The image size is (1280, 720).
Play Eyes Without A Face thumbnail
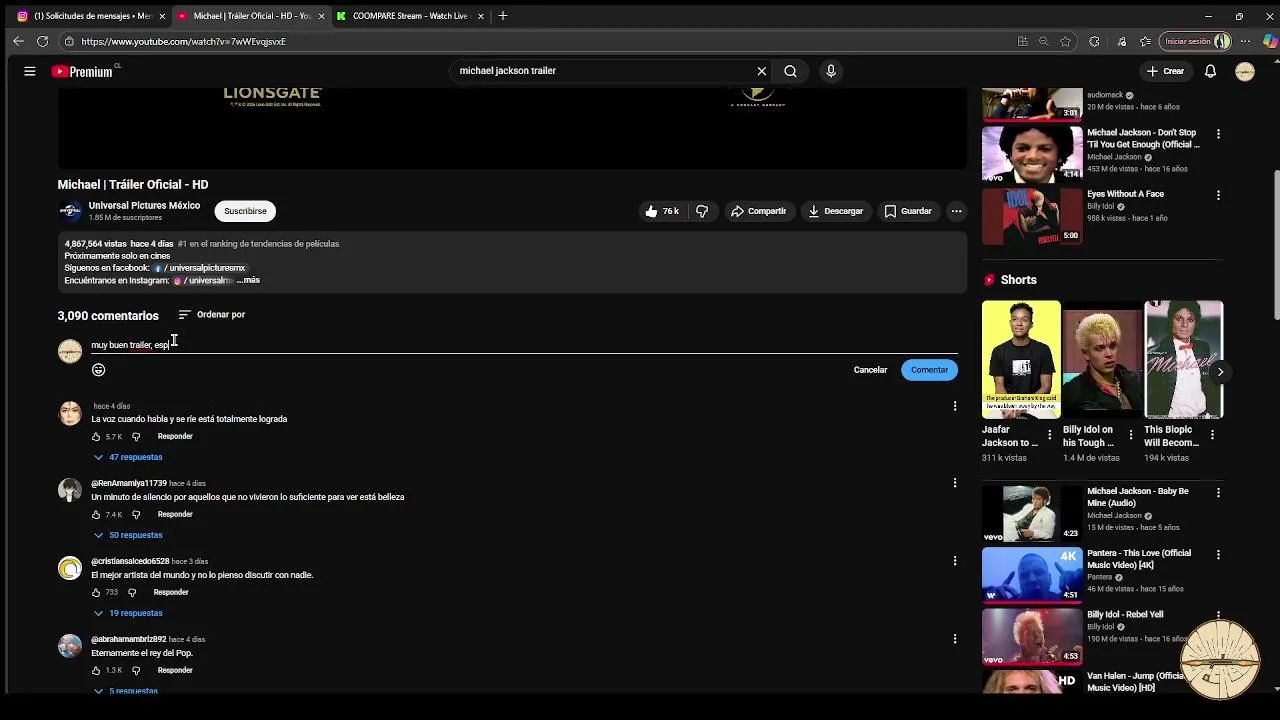tap(1032, 216)
